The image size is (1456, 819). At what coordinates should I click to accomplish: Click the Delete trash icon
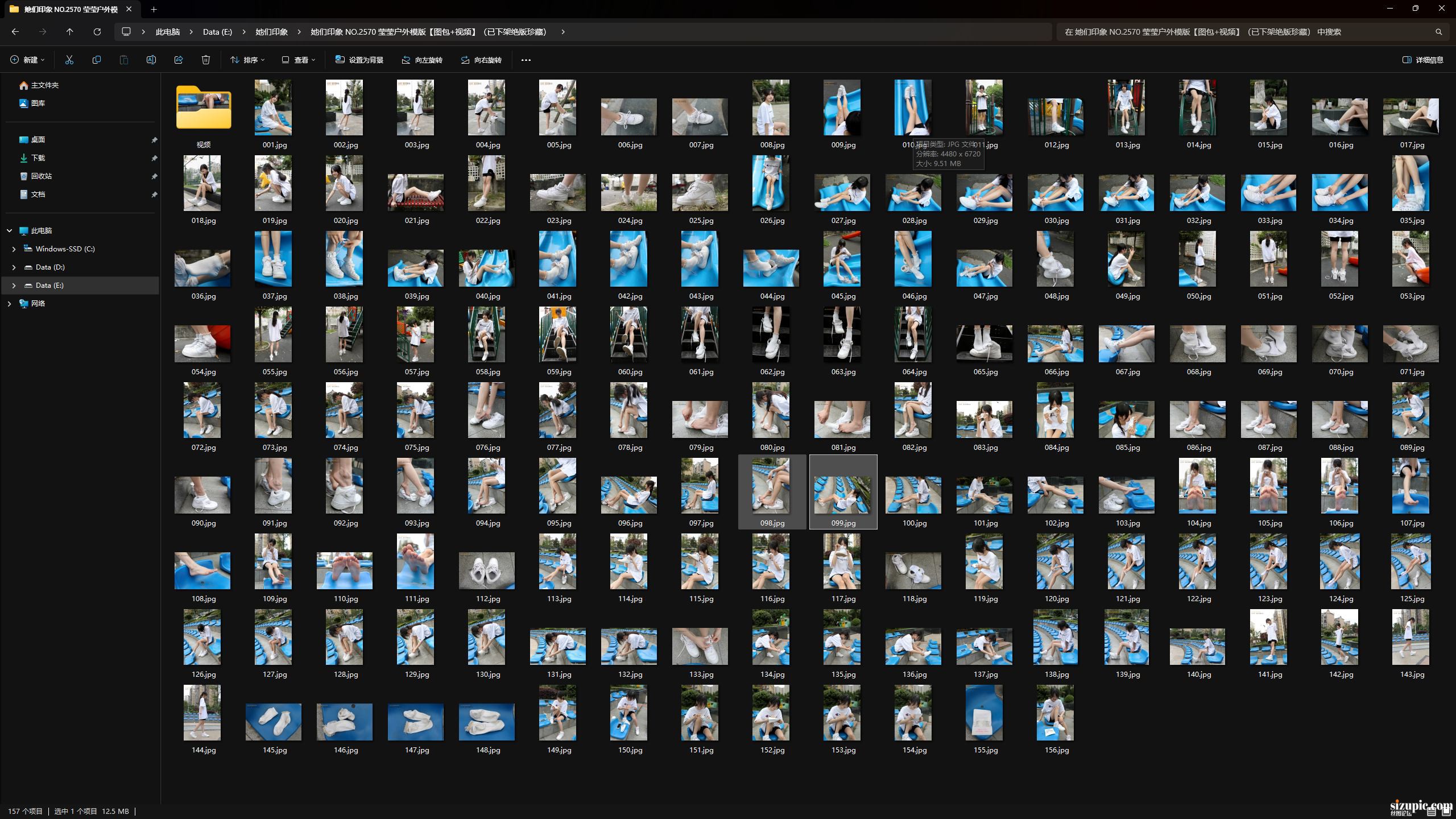pyautogui.click(x=206, y=60)
